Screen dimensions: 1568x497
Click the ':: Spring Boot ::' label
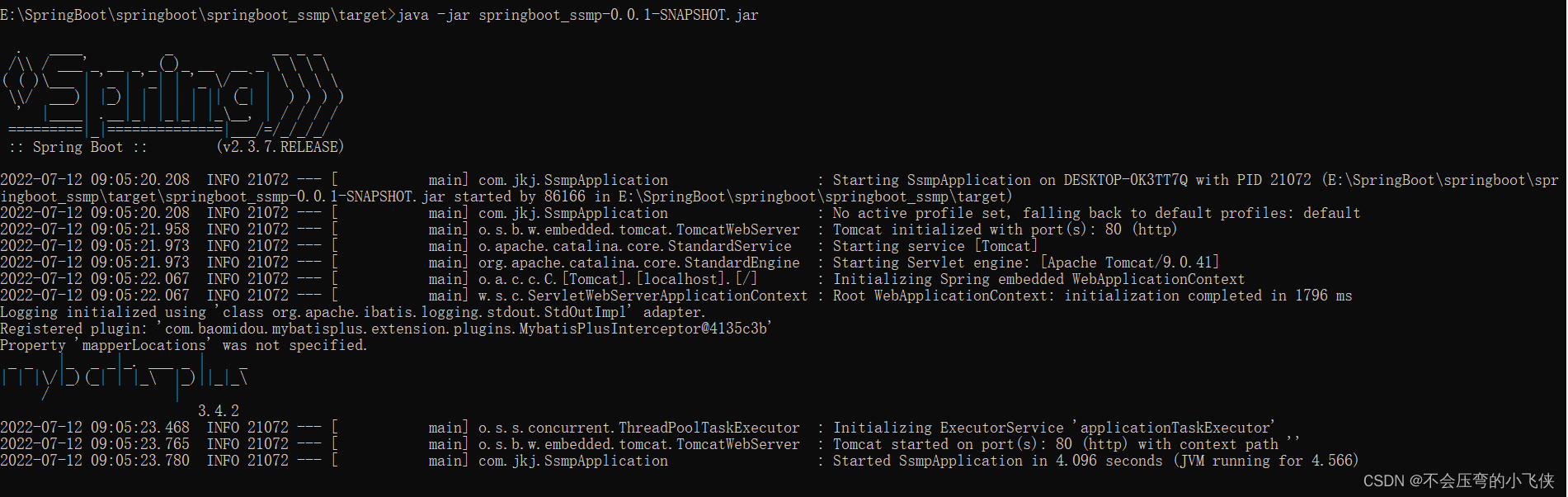tap(78, 147)
